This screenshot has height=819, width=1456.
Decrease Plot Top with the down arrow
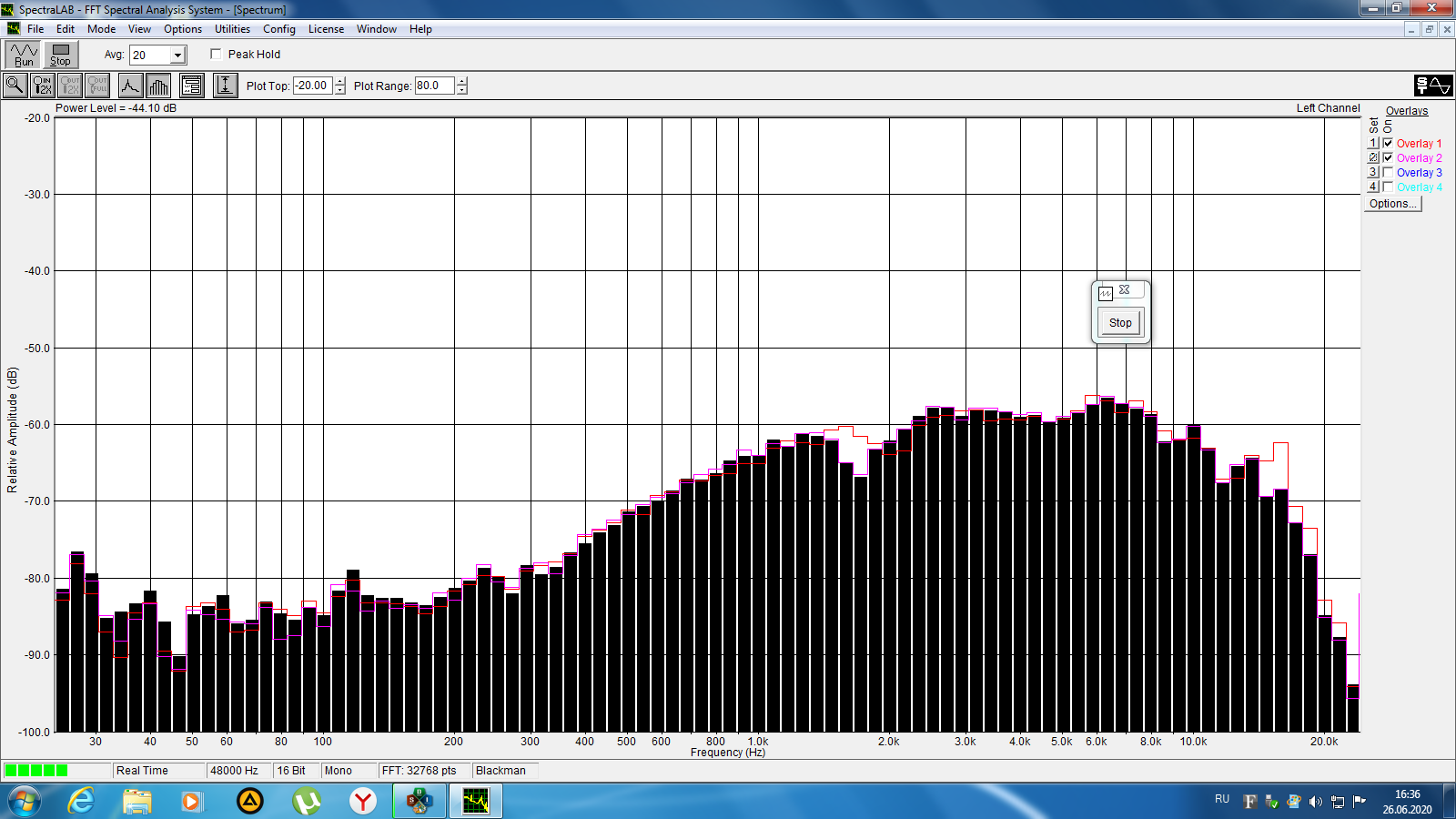340,90
